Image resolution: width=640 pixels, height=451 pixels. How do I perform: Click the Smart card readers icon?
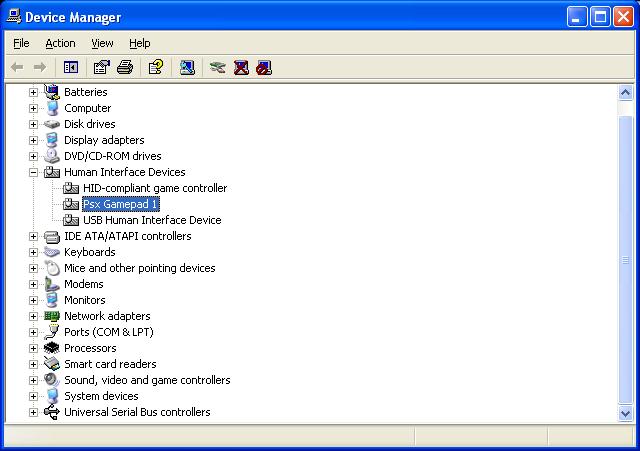pyautogui.click(x=52, y=364)
